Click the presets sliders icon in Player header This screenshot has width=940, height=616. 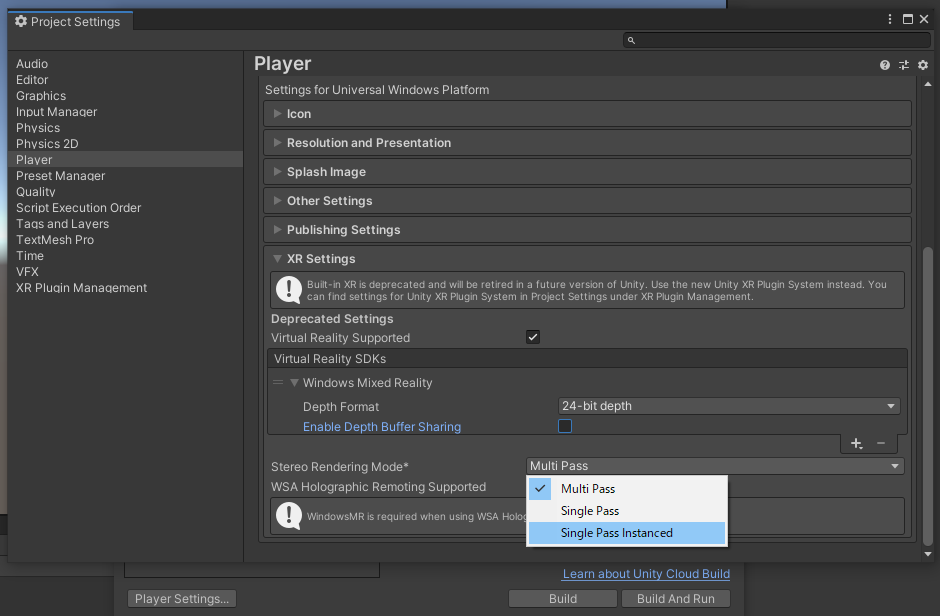coord(904,64)
